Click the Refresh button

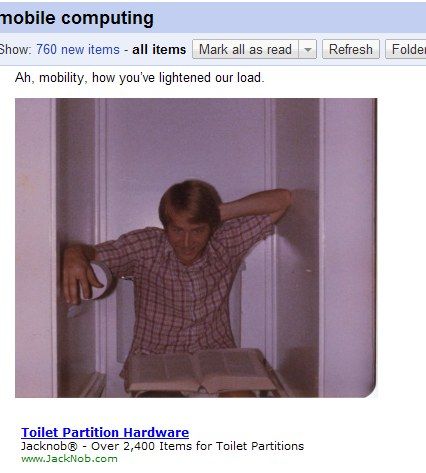[351, 49]
